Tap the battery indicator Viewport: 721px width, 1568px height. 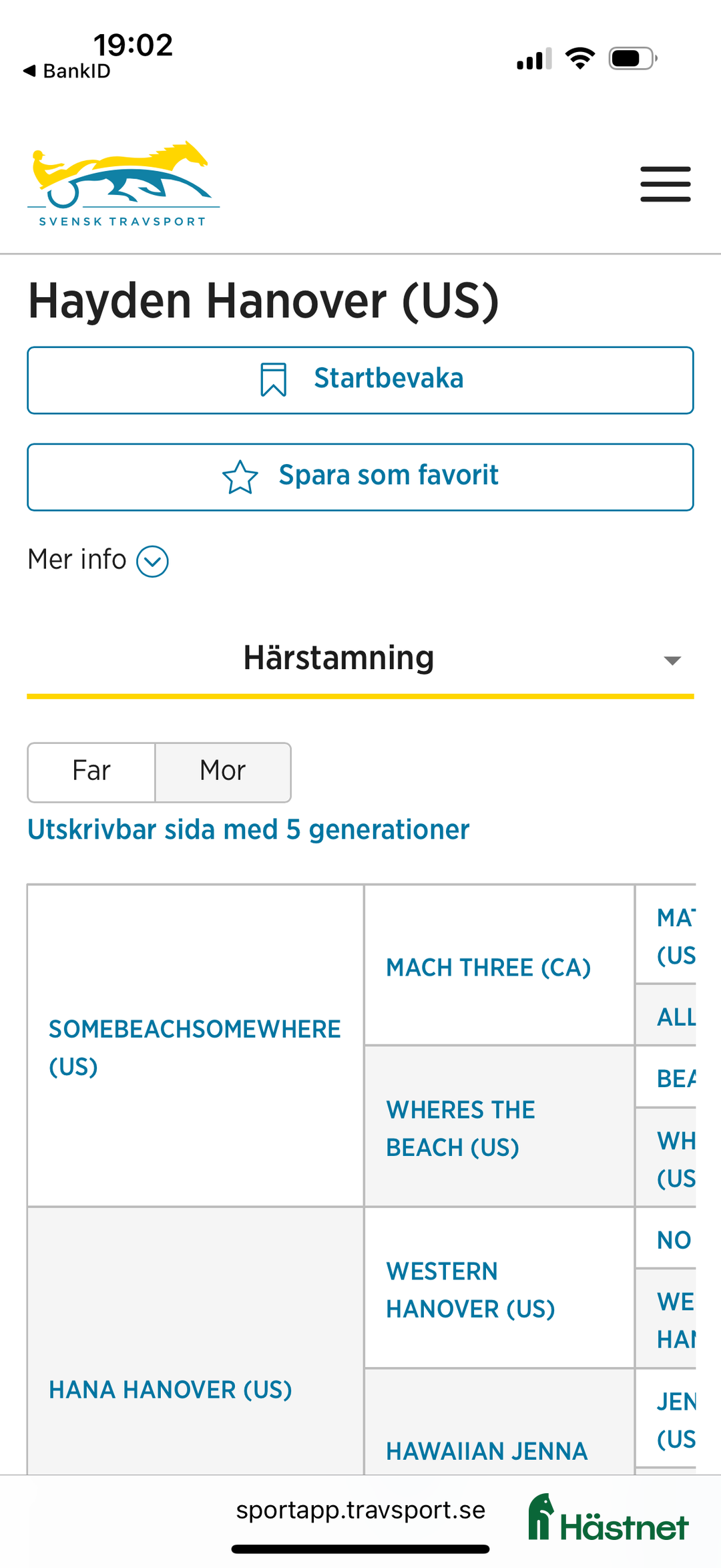(632, 58)
